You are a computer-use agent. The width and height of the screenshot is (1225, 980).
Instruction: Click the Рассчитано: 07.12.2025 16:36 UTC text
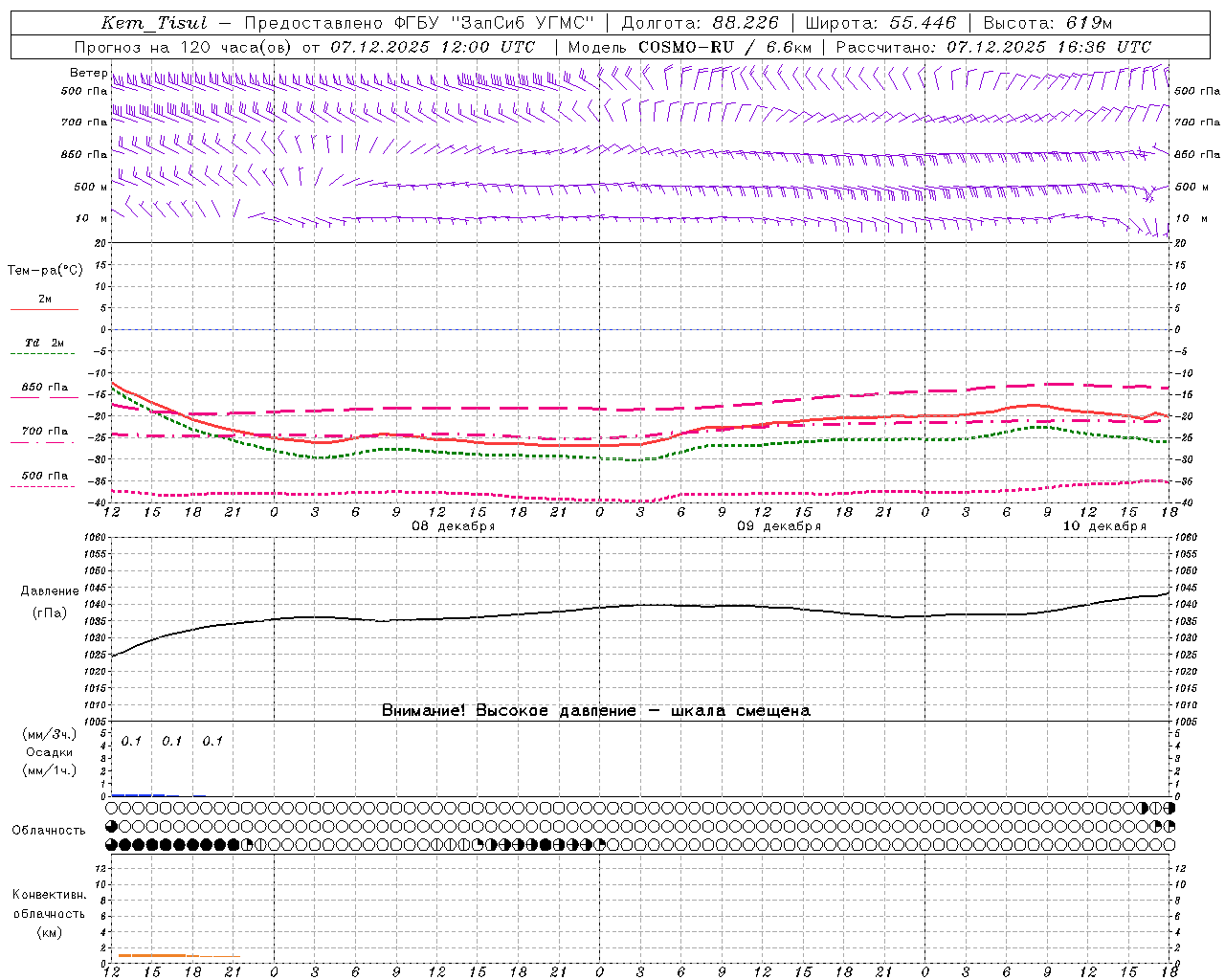993,47
